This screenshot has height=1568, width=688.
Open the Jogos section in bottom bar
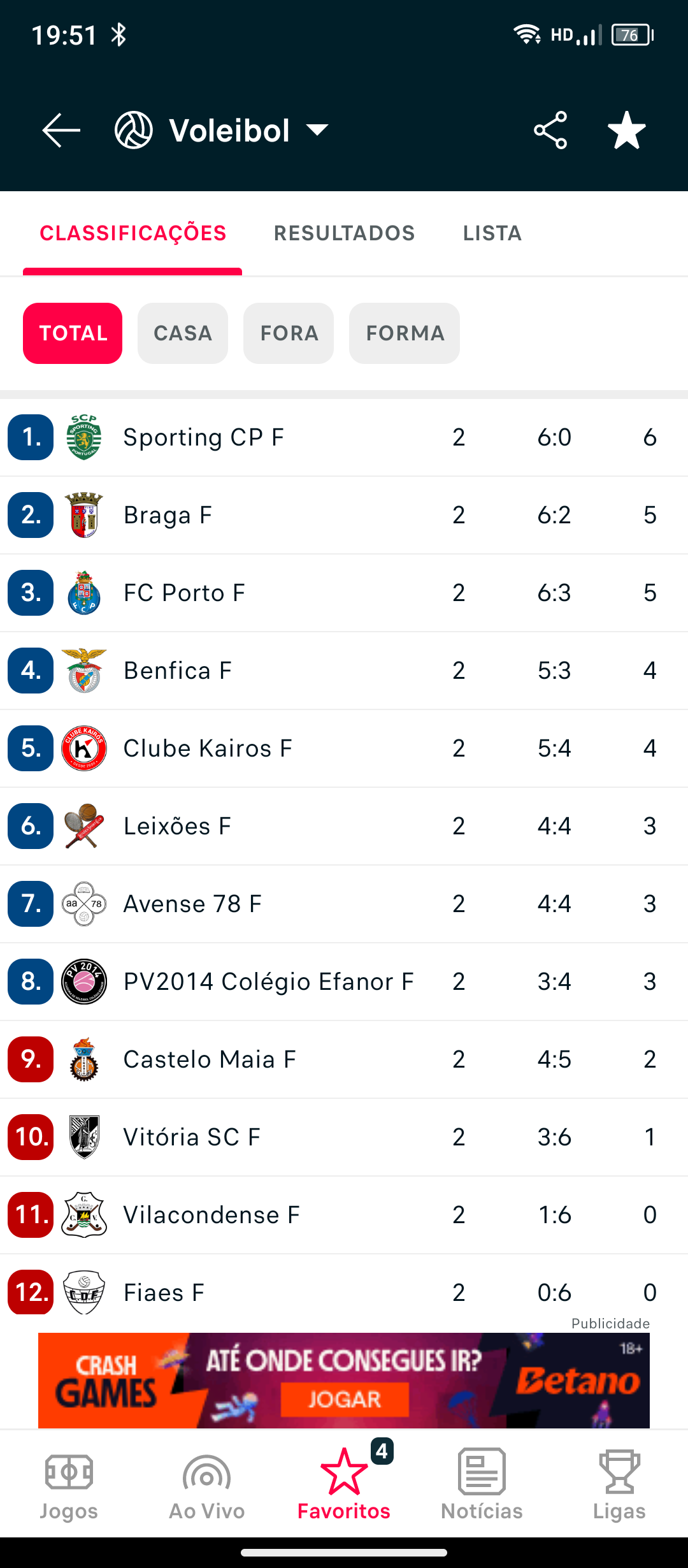coord(69,1485)
